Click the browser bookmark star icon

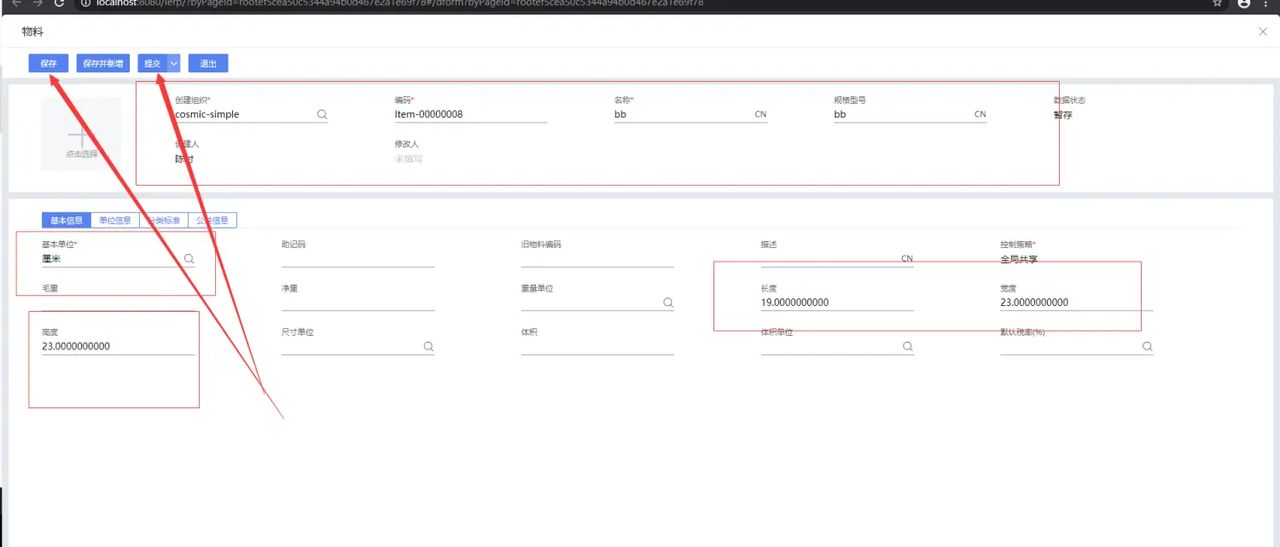(1217, 3)
